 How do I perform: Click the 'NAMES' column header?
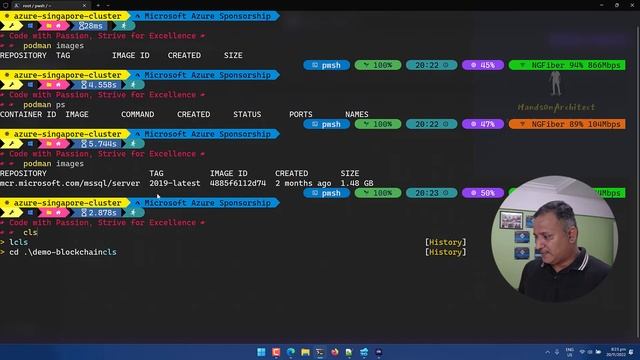point(357,114)
